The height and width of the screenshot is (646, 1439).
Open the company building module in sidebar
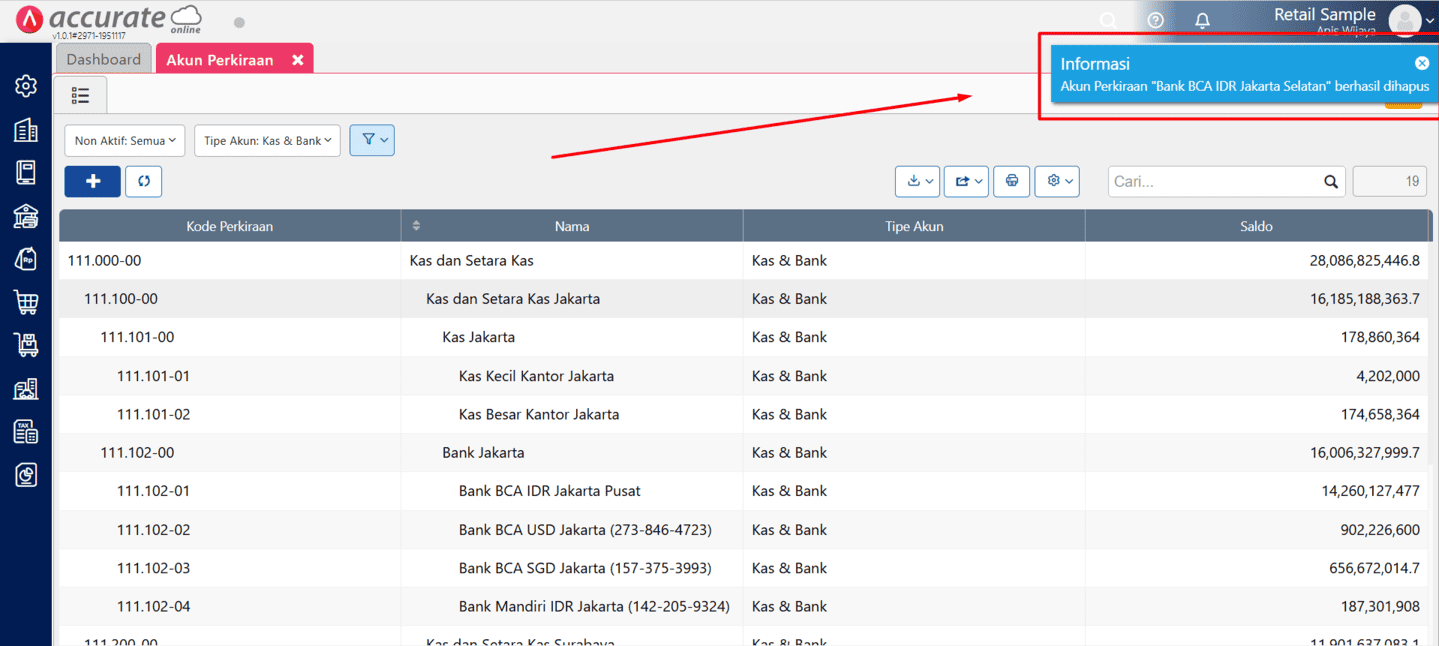(x=26, y=130)
